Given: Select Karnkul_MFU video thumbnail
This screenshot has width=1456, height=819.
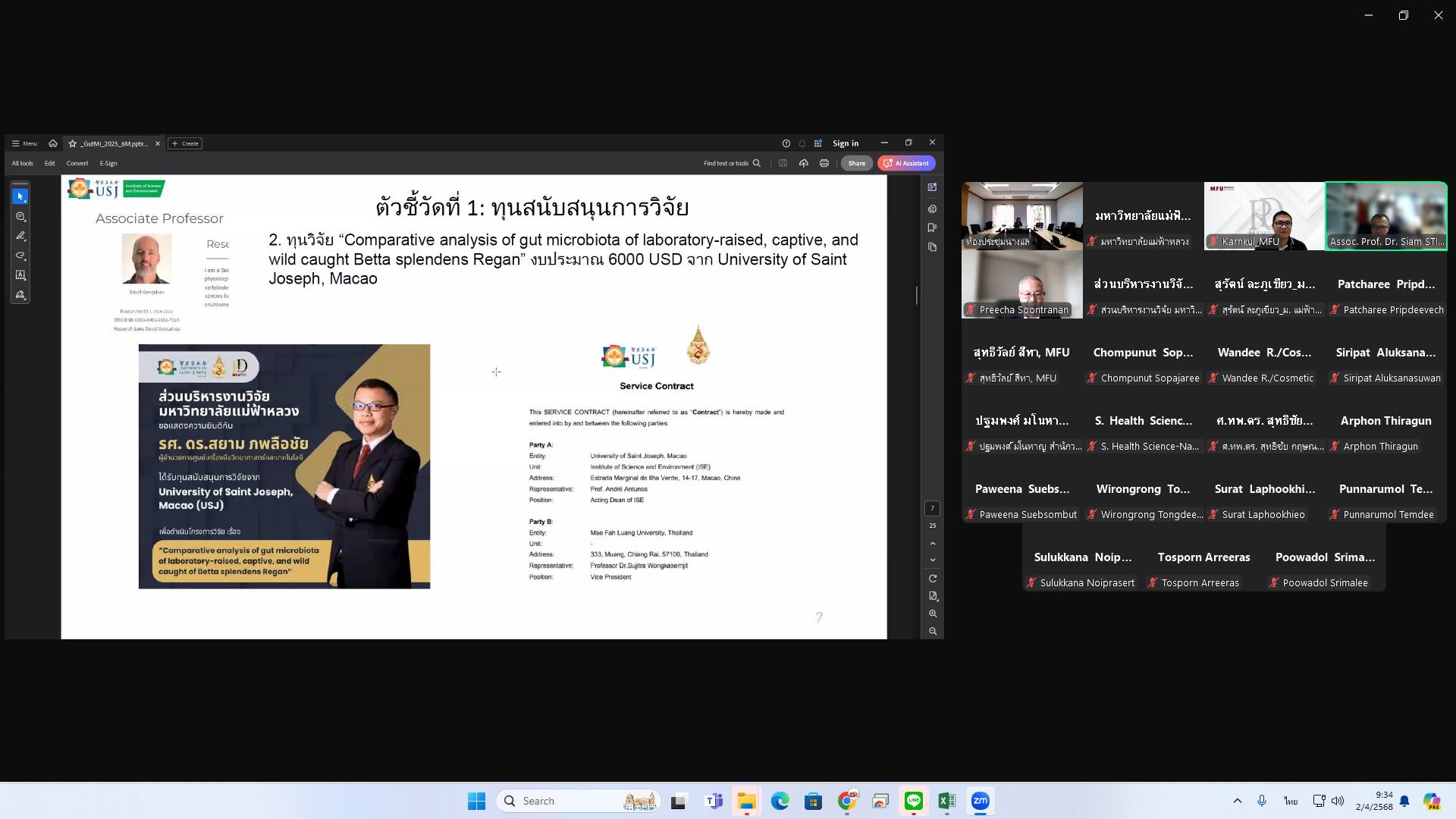Looking at the screenshot, I should 1265,216.
